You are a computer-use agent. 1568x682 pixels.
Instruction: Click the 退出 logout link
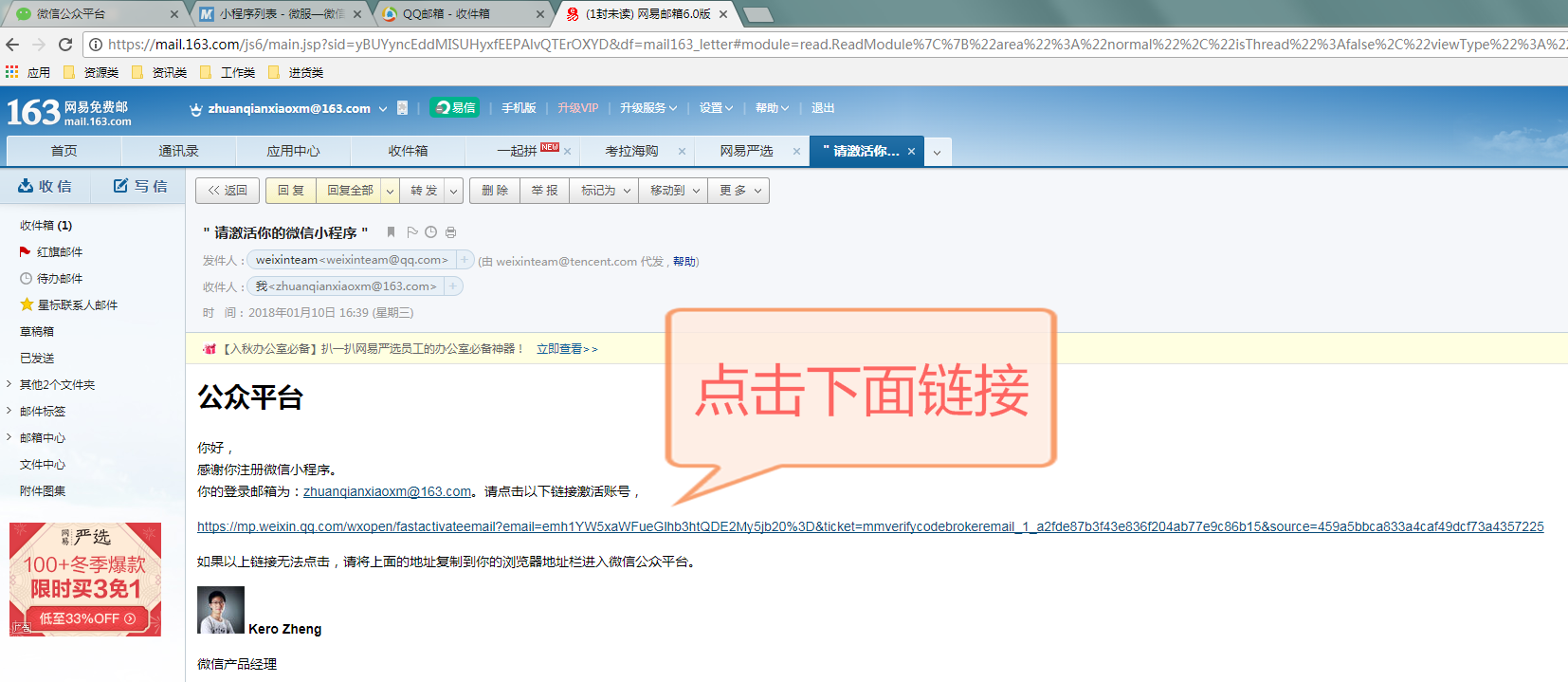(x=823, y=108)
